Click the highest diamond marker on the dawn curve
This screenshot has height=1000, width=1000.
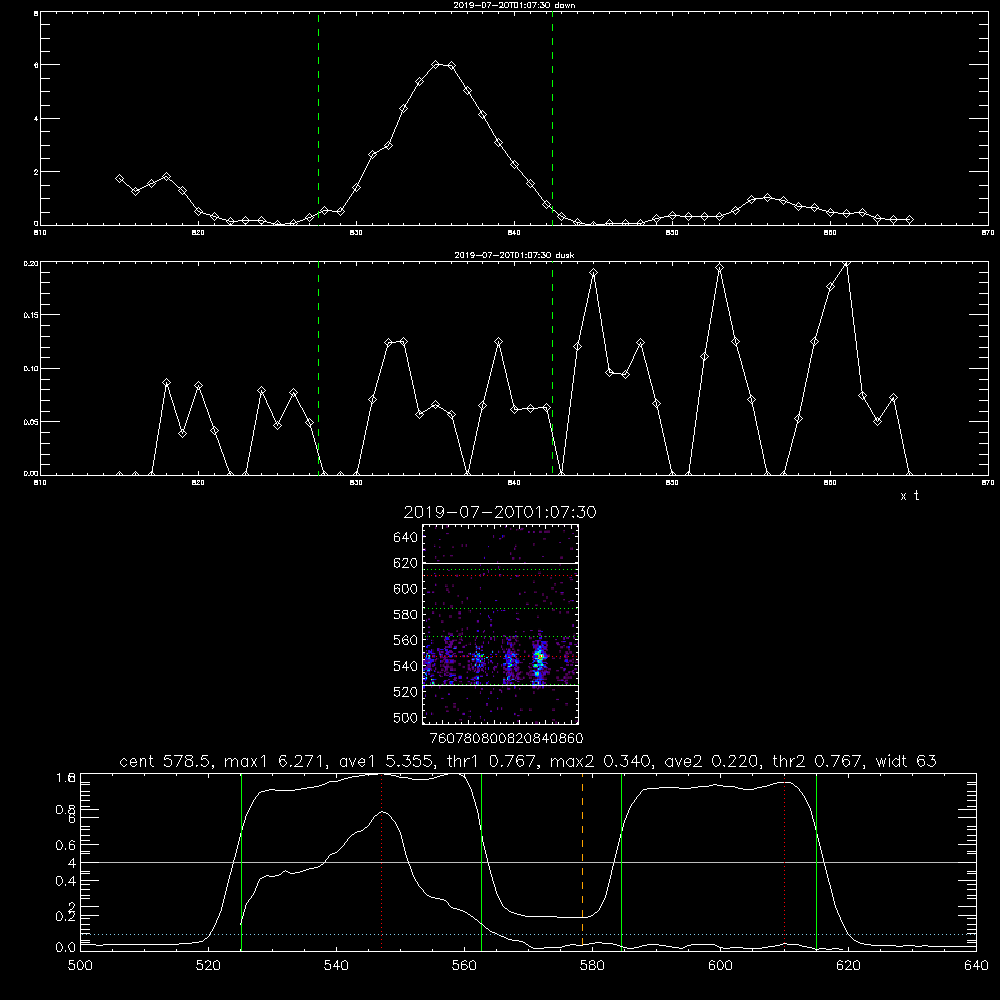(436, 64)
